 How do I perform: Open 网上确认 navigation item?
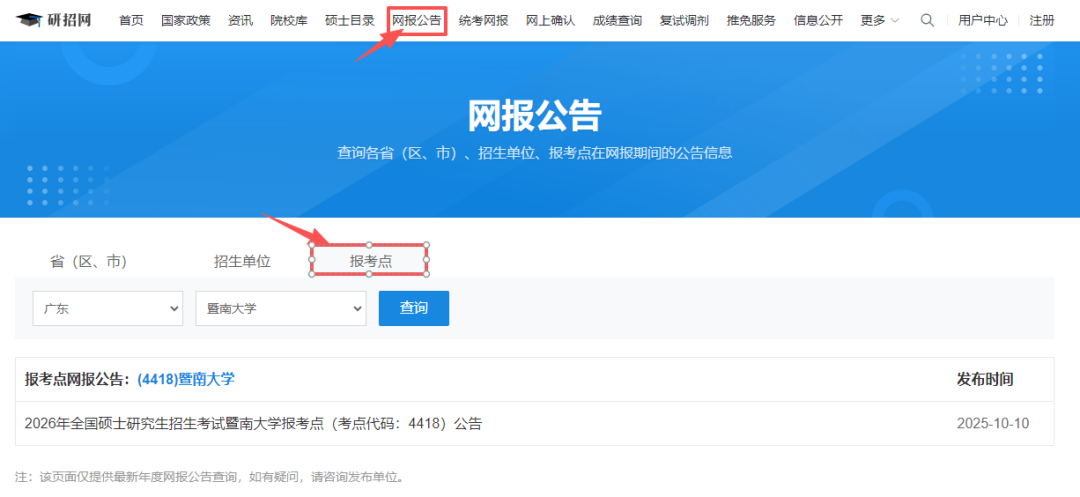pyautogui.click(x=550, y=21)
